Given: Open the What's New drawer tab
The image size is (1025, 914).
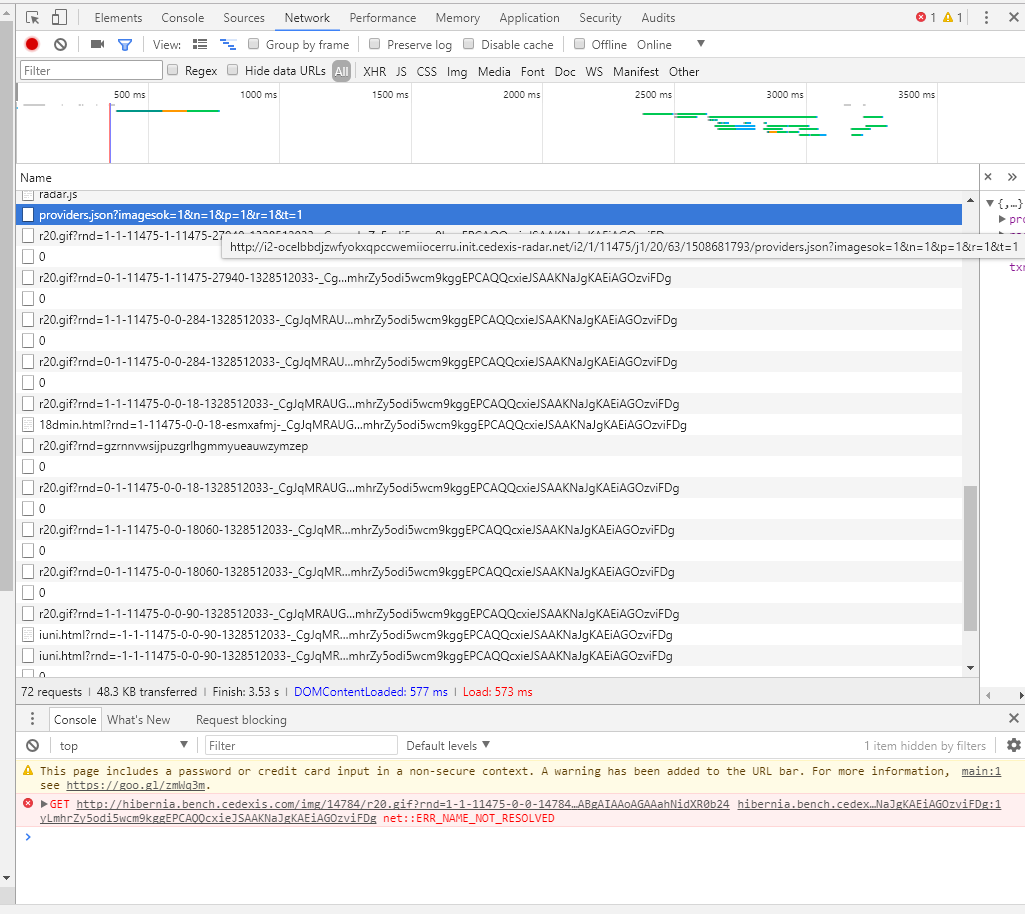Looking at the screenshot, I should 139,719.
